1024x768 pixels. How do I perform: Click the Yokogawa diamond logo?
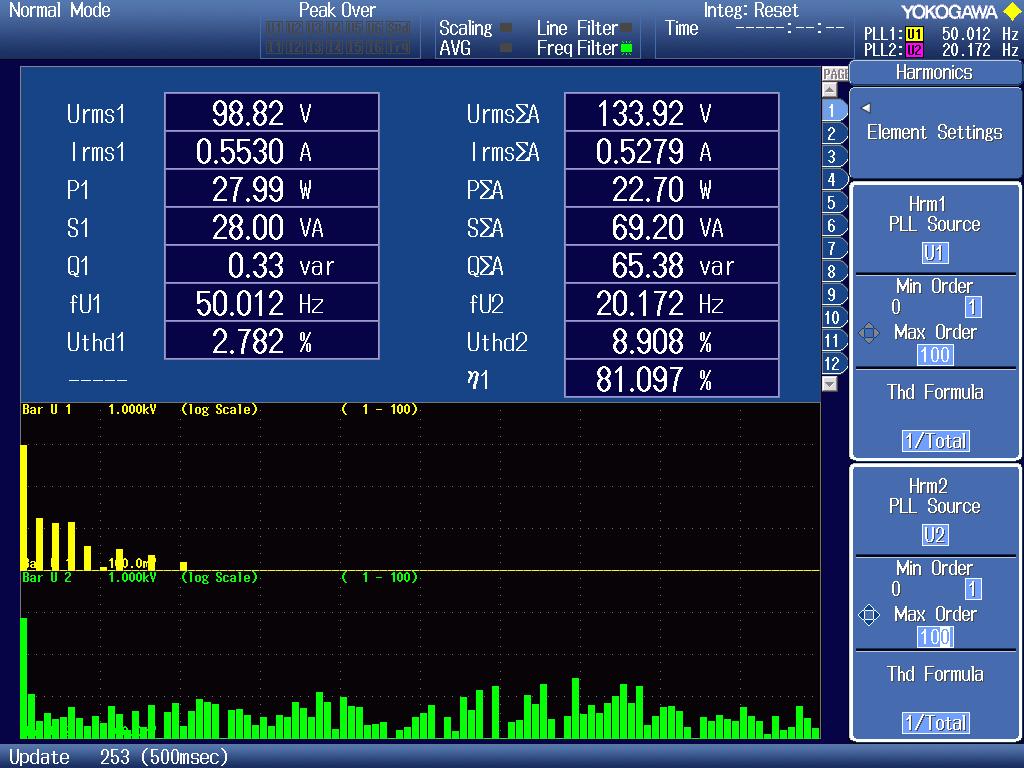[1011, 10]
